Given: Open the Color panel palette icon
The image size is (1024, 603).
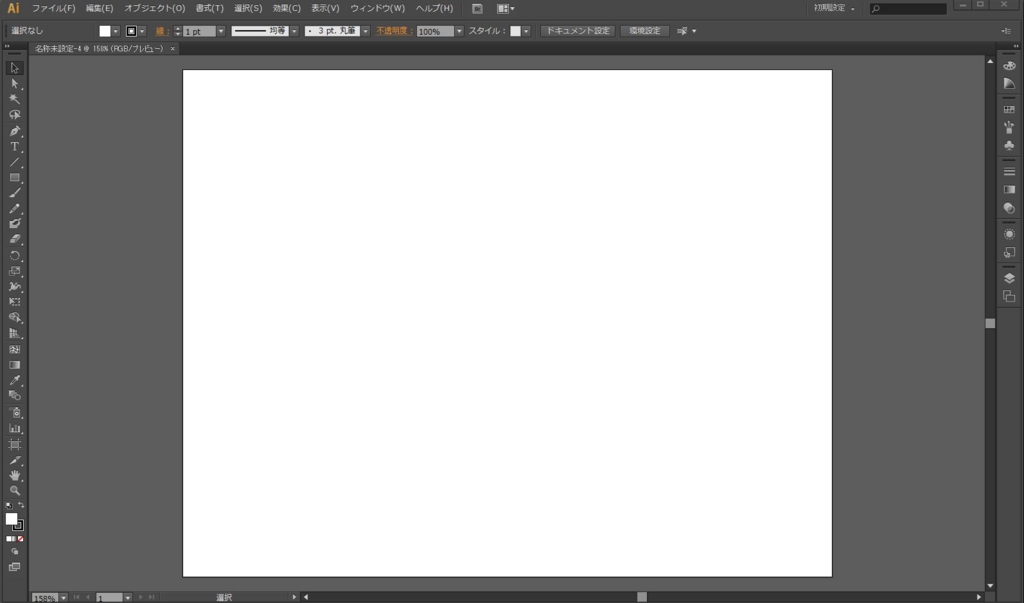Looking at the screenshot, I should click(x=1009, y=66).
